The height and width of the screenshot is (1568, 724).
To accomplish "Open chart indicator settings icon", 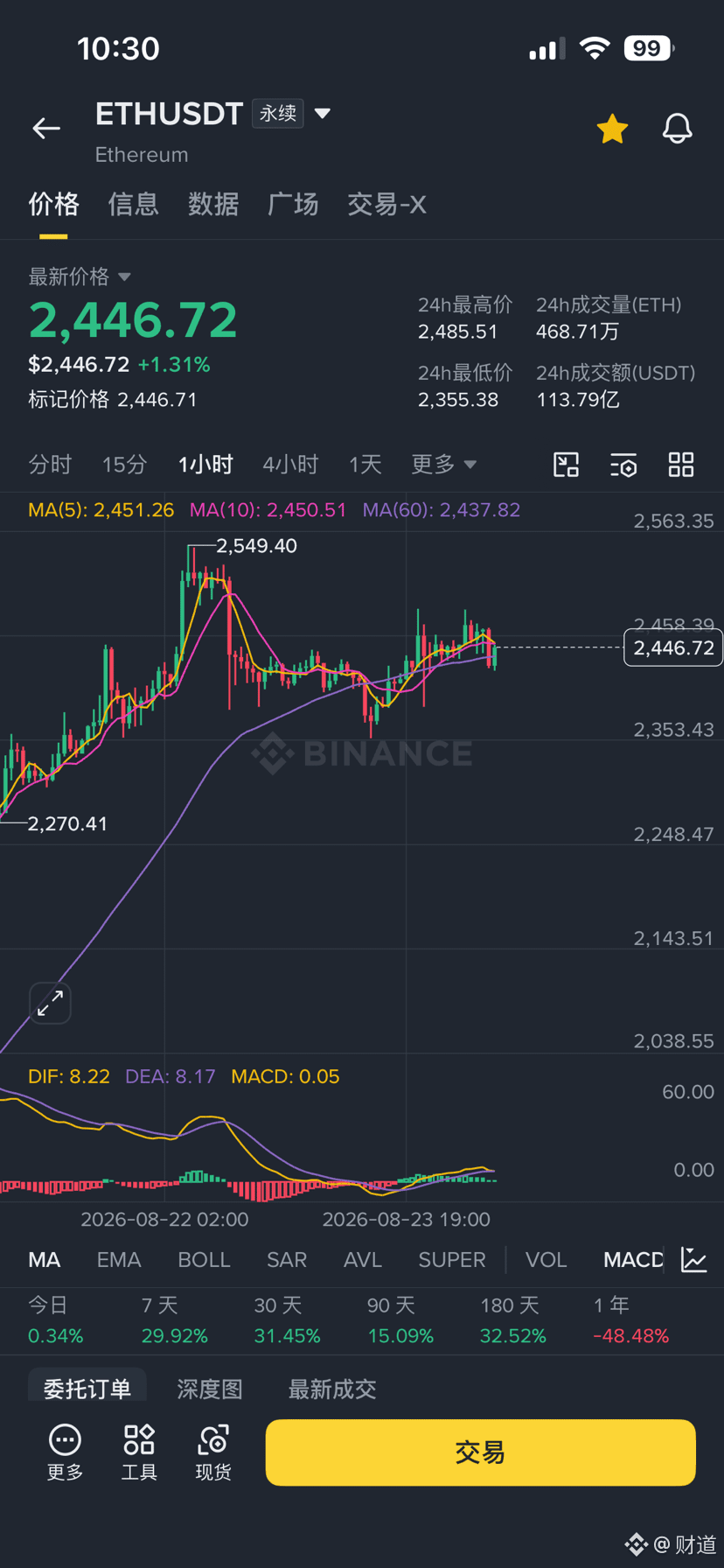I will click(623, 465).
